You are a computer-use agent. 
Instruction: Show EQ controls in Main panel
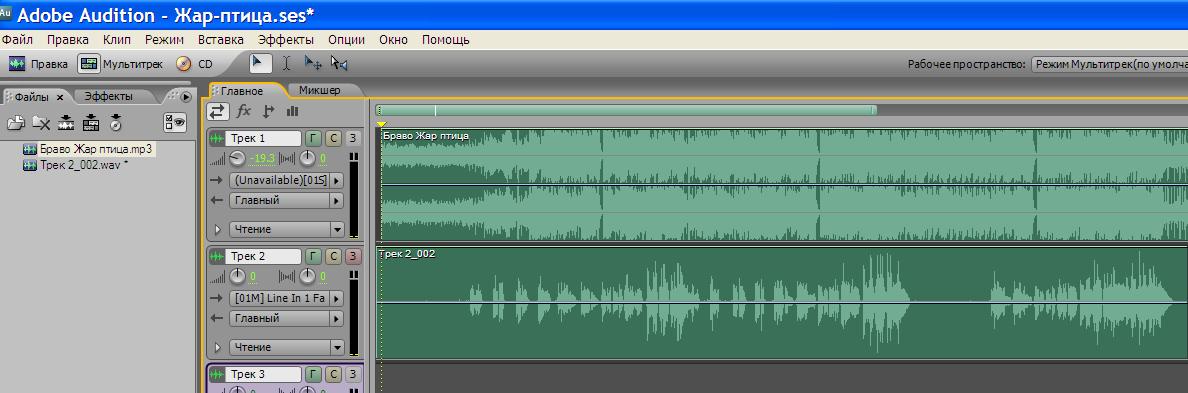(x=292, y=111)
